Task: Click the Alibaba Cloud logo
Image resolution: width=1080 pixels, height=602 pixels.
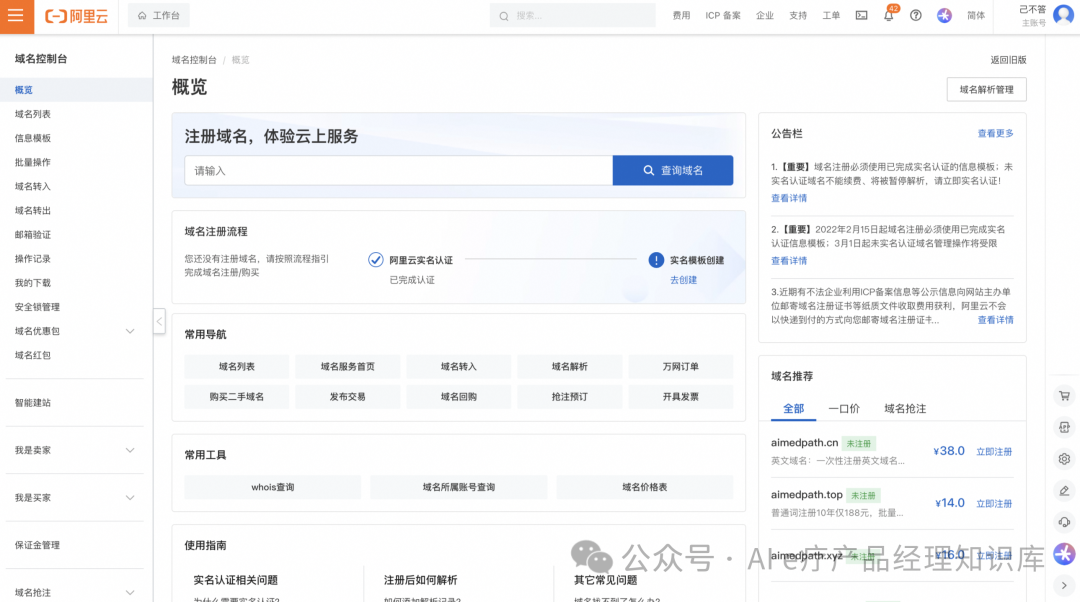Action: coord(76,16)
